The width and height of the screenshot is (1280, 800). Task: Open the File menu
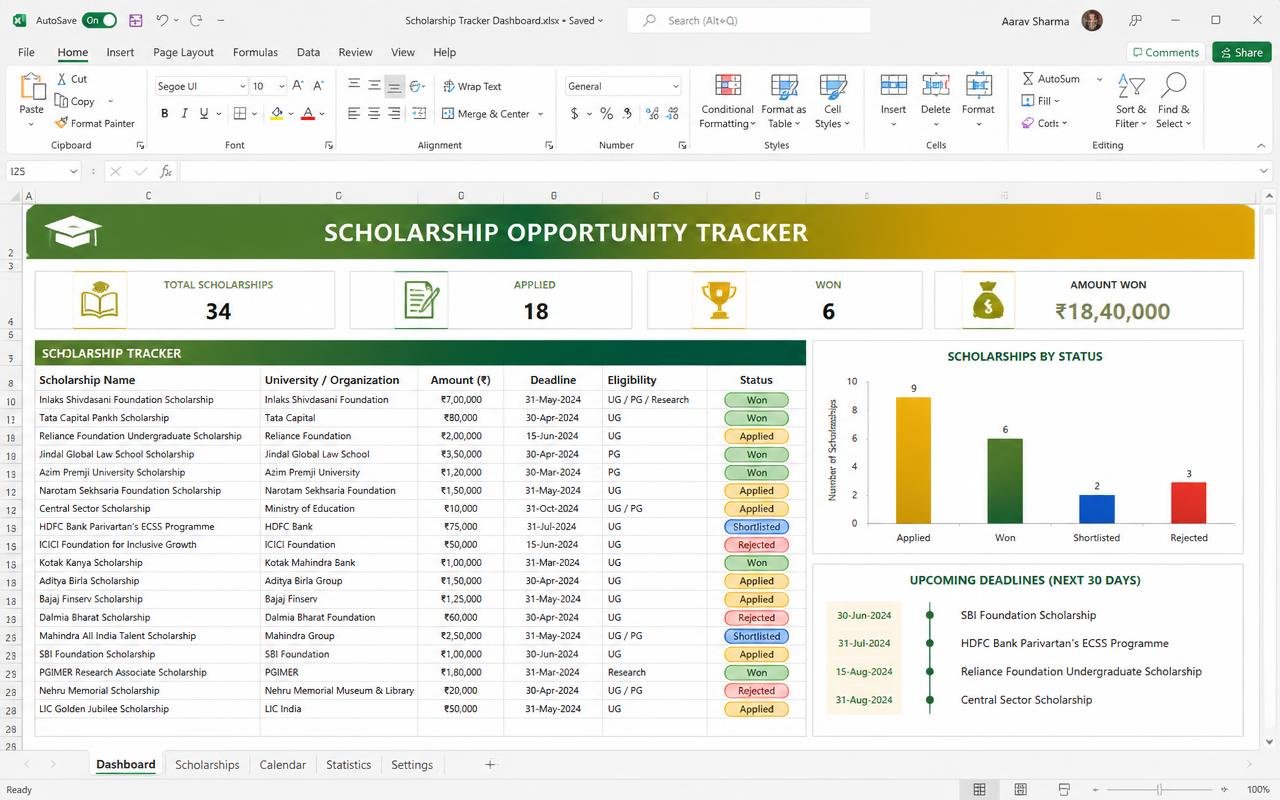click(x=26, y=52)
